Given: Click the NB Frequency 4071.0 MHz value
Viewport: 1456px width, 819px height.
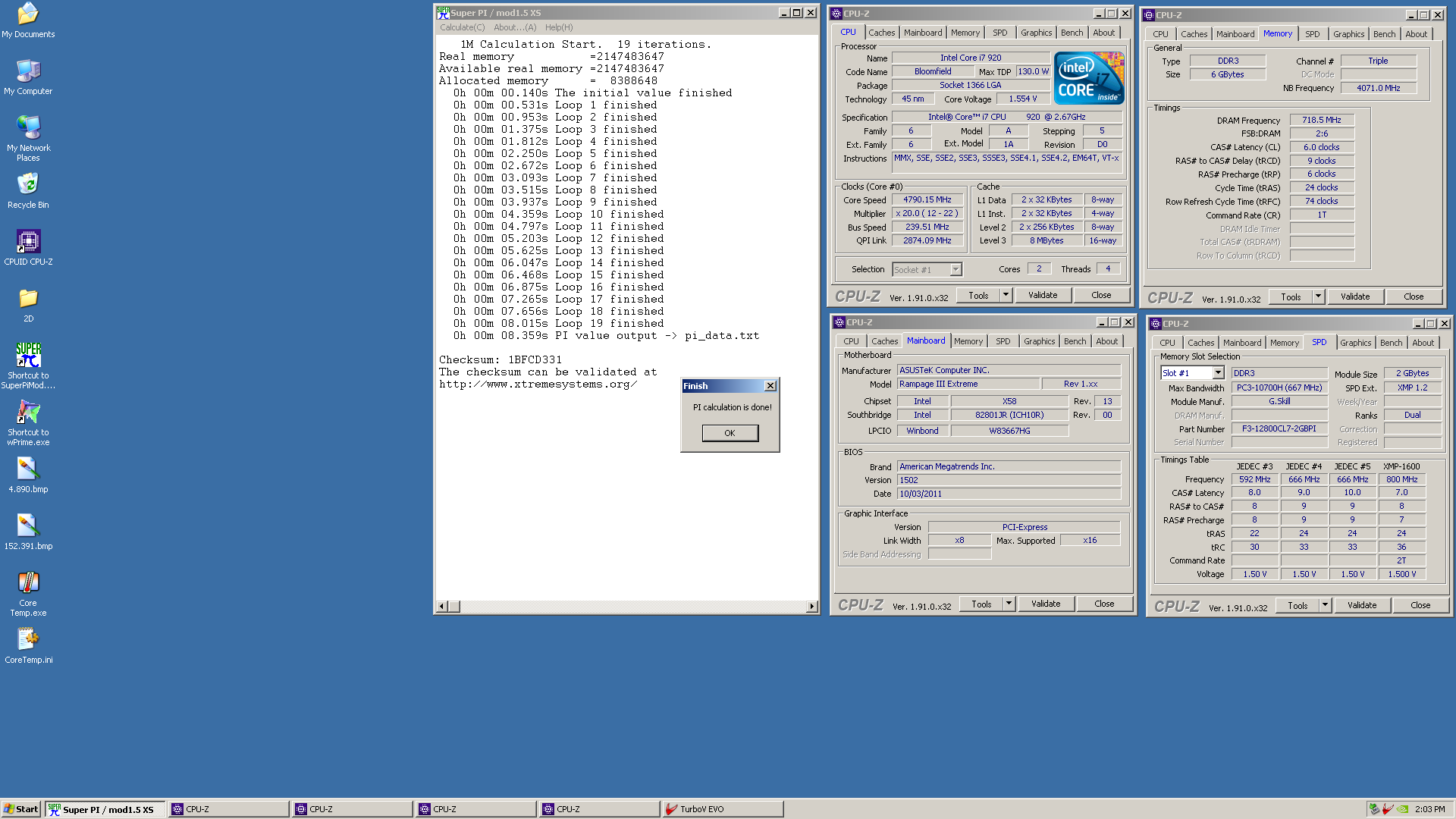Looking at the screenshot, I should point(1379,88).
